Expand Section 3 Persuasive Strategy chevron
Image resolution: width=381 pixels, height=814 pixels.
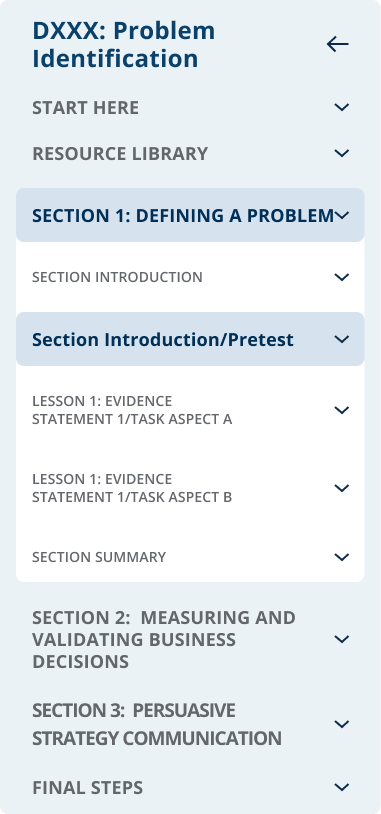(342, 724)
